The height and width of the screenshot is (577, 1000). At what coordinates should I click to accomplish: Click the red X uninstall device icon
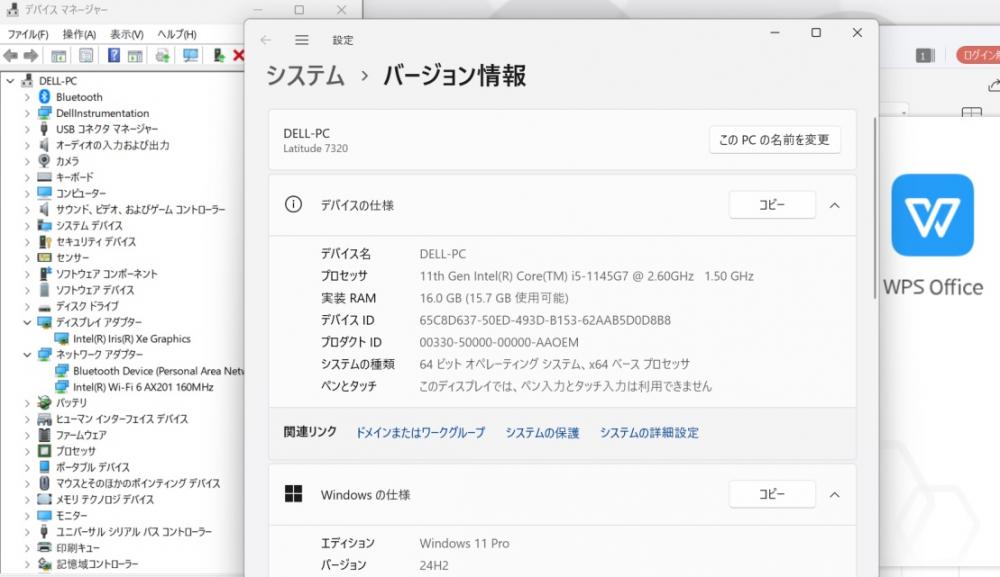239,56
